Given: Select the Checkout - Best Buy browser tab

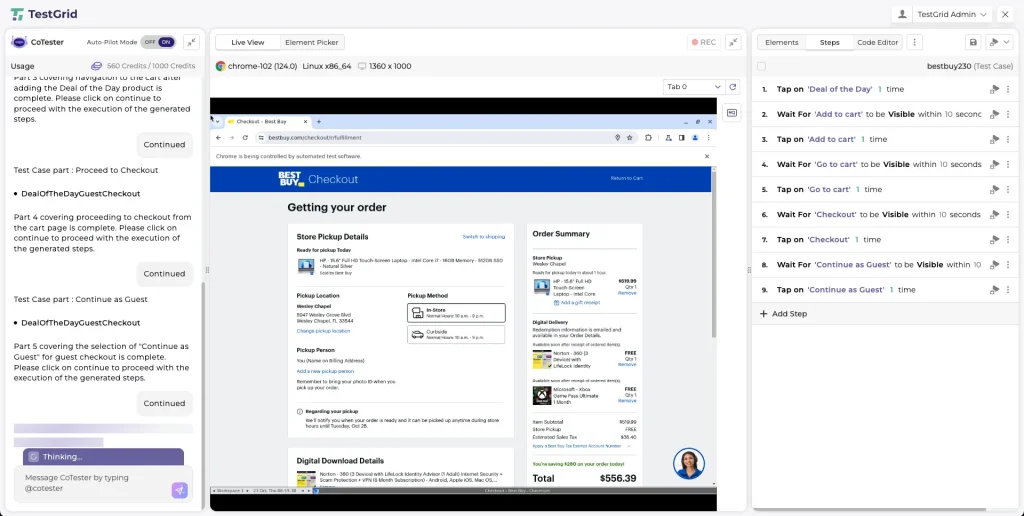Looking at the screenshot, I should 266,121.
